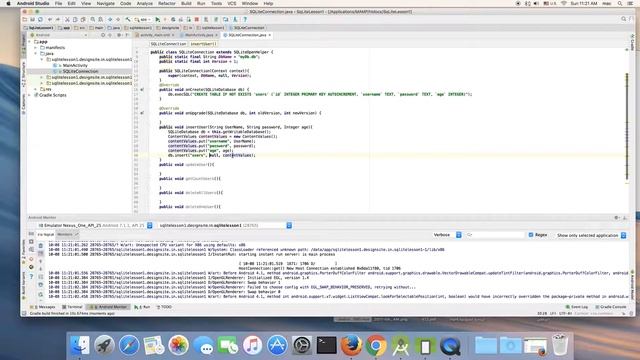
Task: Click the red Stop button in toolbar
Action: click(x=197, y=19)
